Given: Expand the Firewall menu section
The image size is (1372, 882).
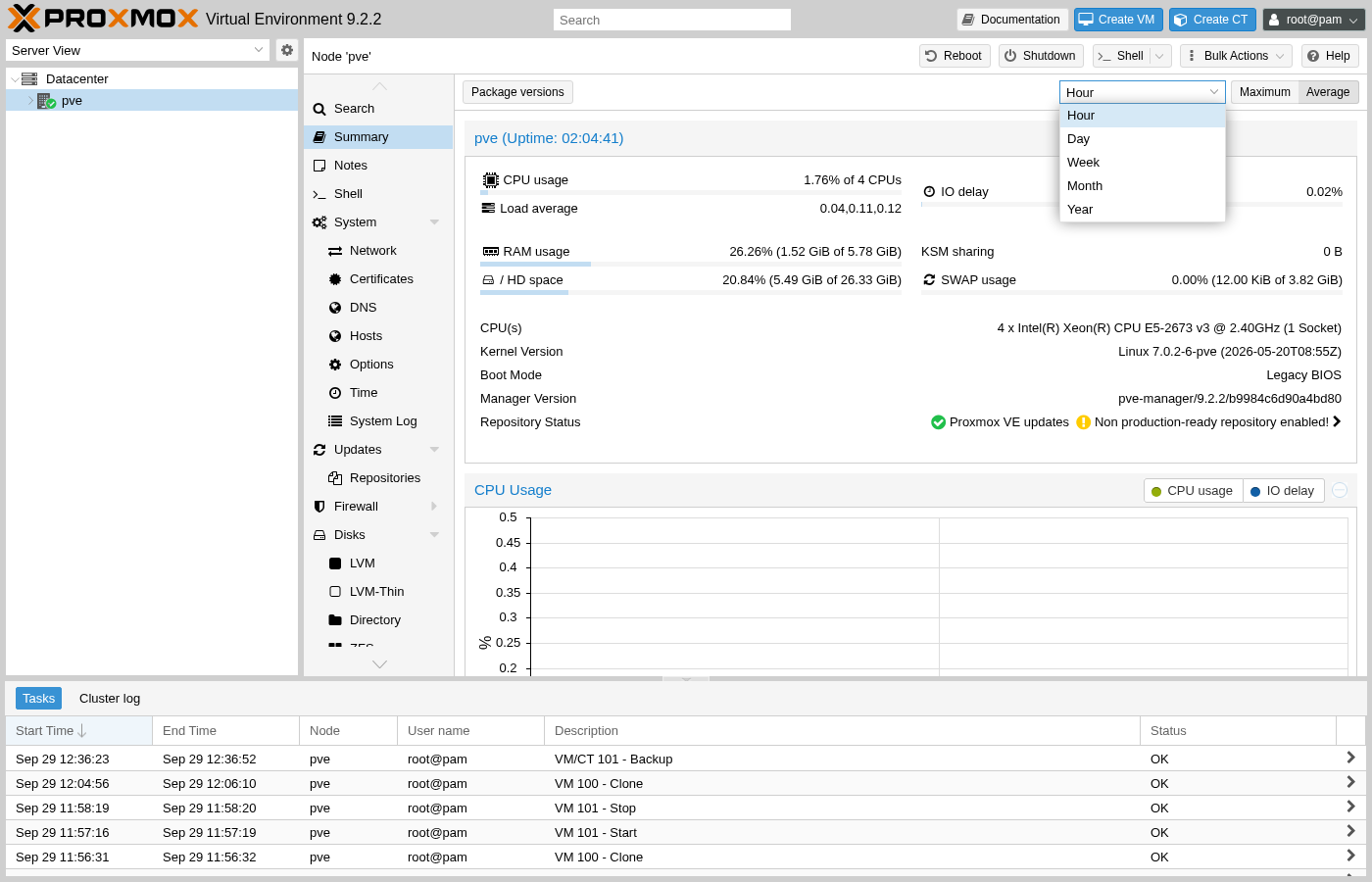Looking at the screenshot, I should pyautogui.click(x=434, y=507).
